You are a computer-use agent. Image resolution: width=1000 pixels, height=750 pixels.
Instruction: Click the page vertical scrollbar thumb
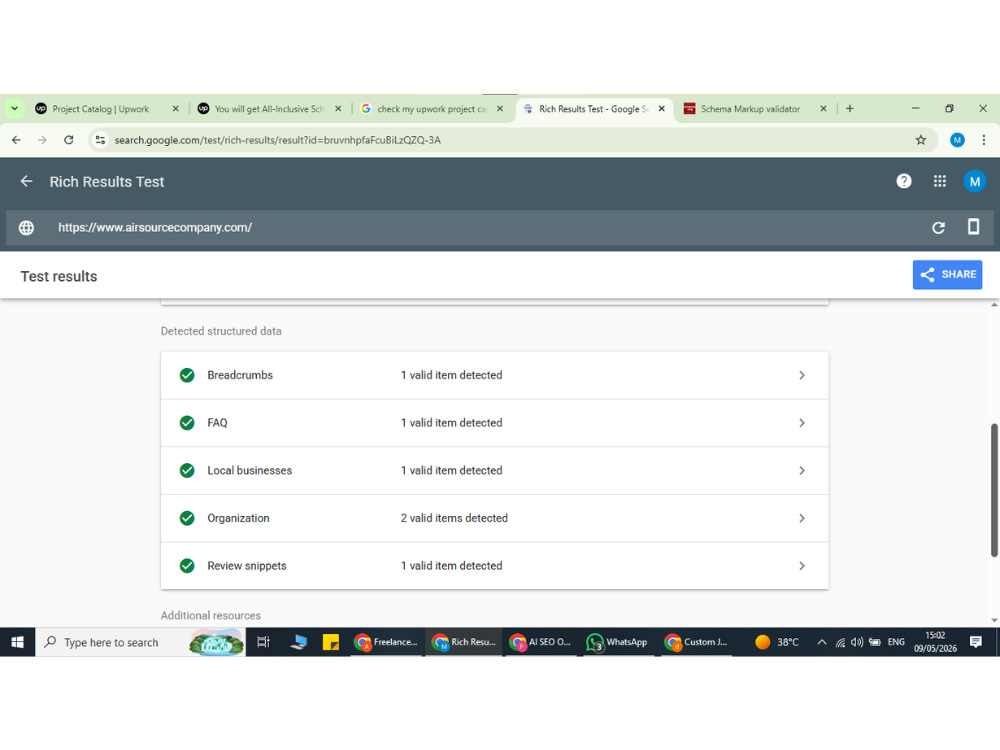tap(994, 490)
